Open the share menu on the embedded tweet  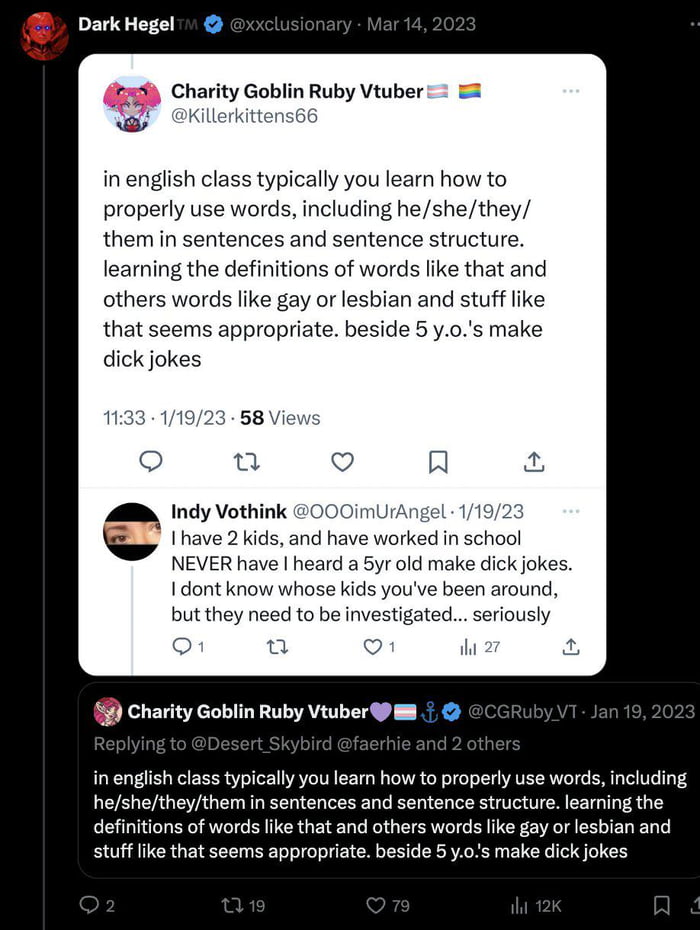tap(533, 462)
